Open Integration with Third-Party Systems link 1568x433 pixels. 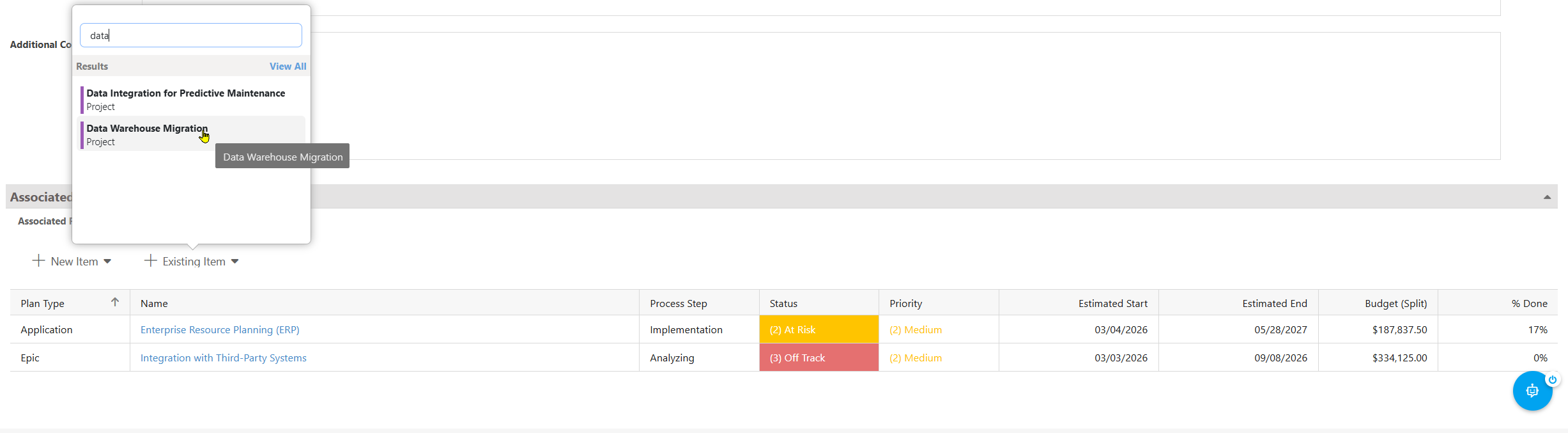click(x=224, y=358)
